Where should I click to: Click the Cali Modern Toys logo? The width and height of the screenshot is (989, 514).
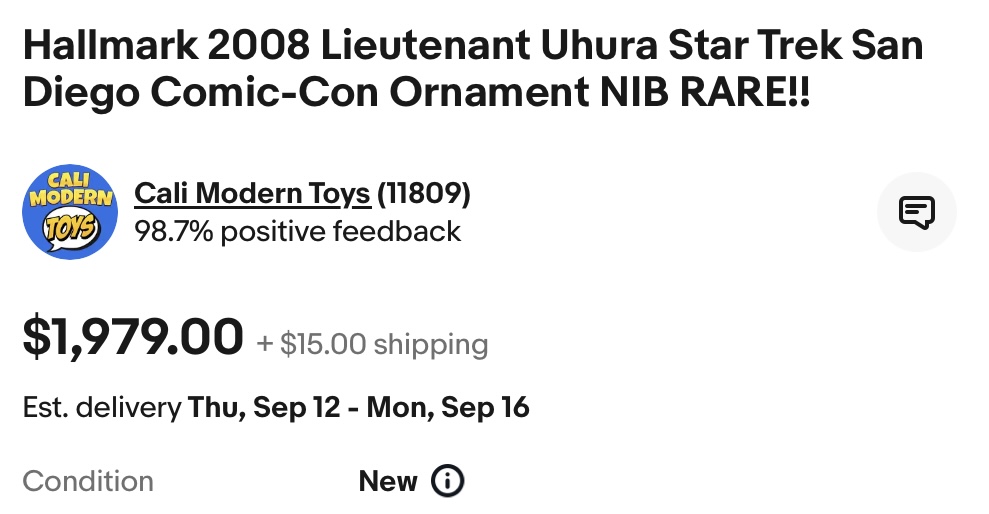(70, 211)
